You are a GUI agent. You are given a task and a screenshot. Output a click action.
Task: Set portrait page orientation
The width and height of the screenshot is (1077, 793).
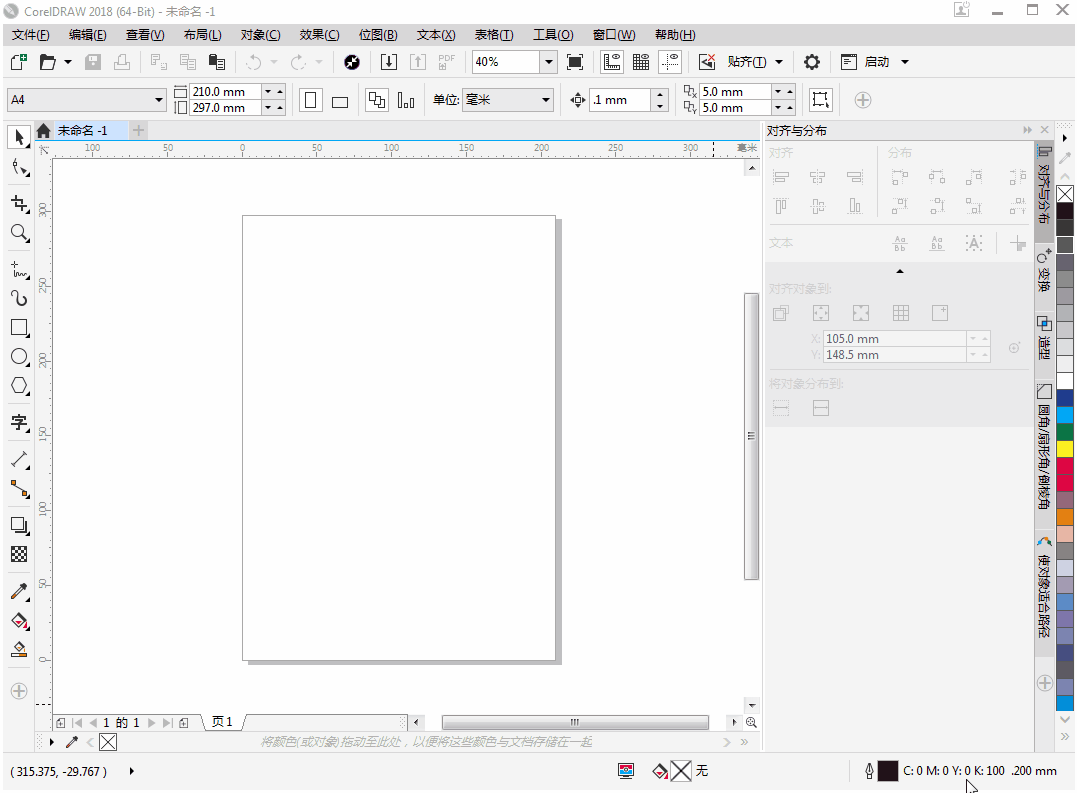[x=310, y=100]
